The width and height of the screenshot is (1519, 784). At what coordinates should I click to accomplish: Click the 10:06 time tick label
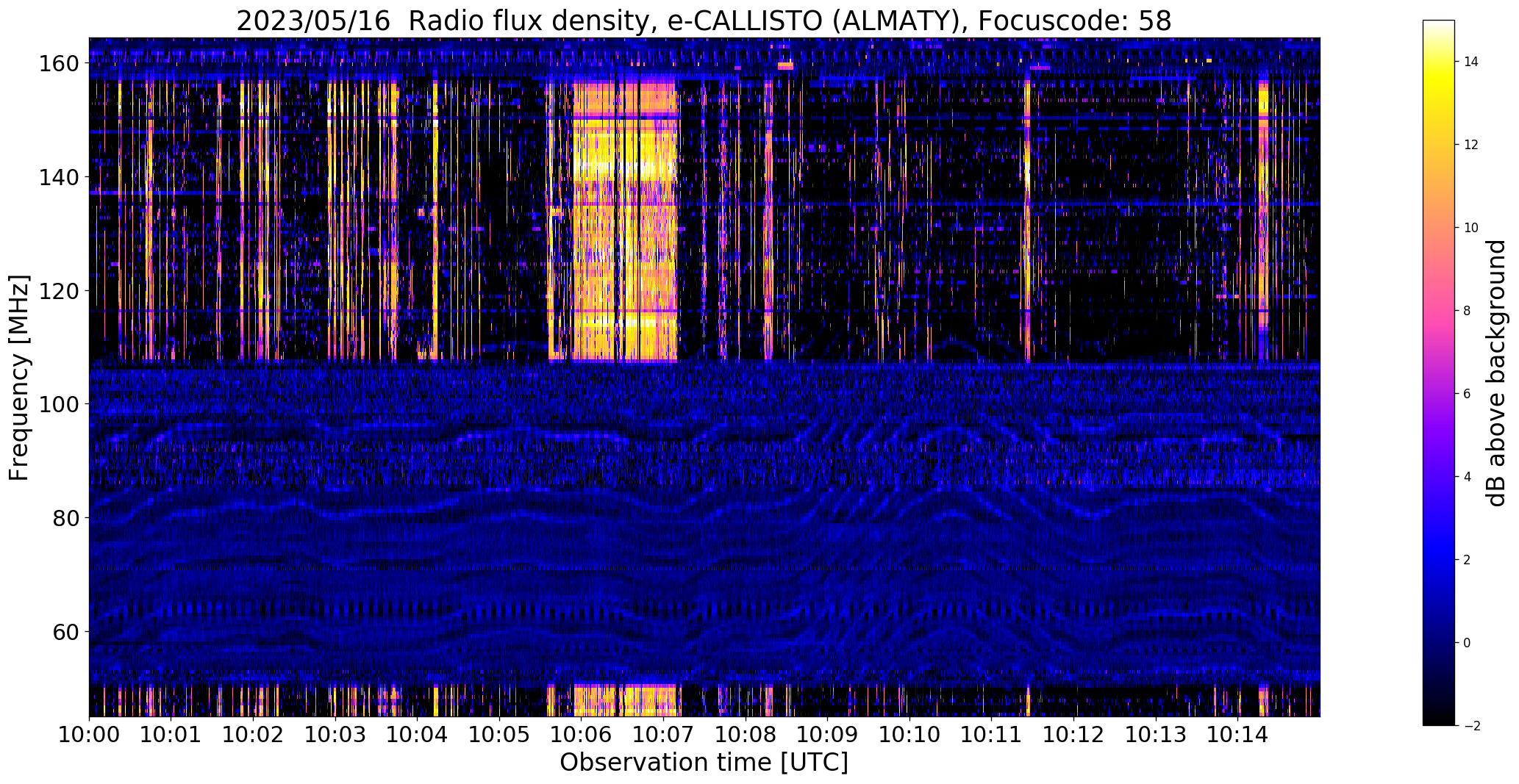point(582,736)
